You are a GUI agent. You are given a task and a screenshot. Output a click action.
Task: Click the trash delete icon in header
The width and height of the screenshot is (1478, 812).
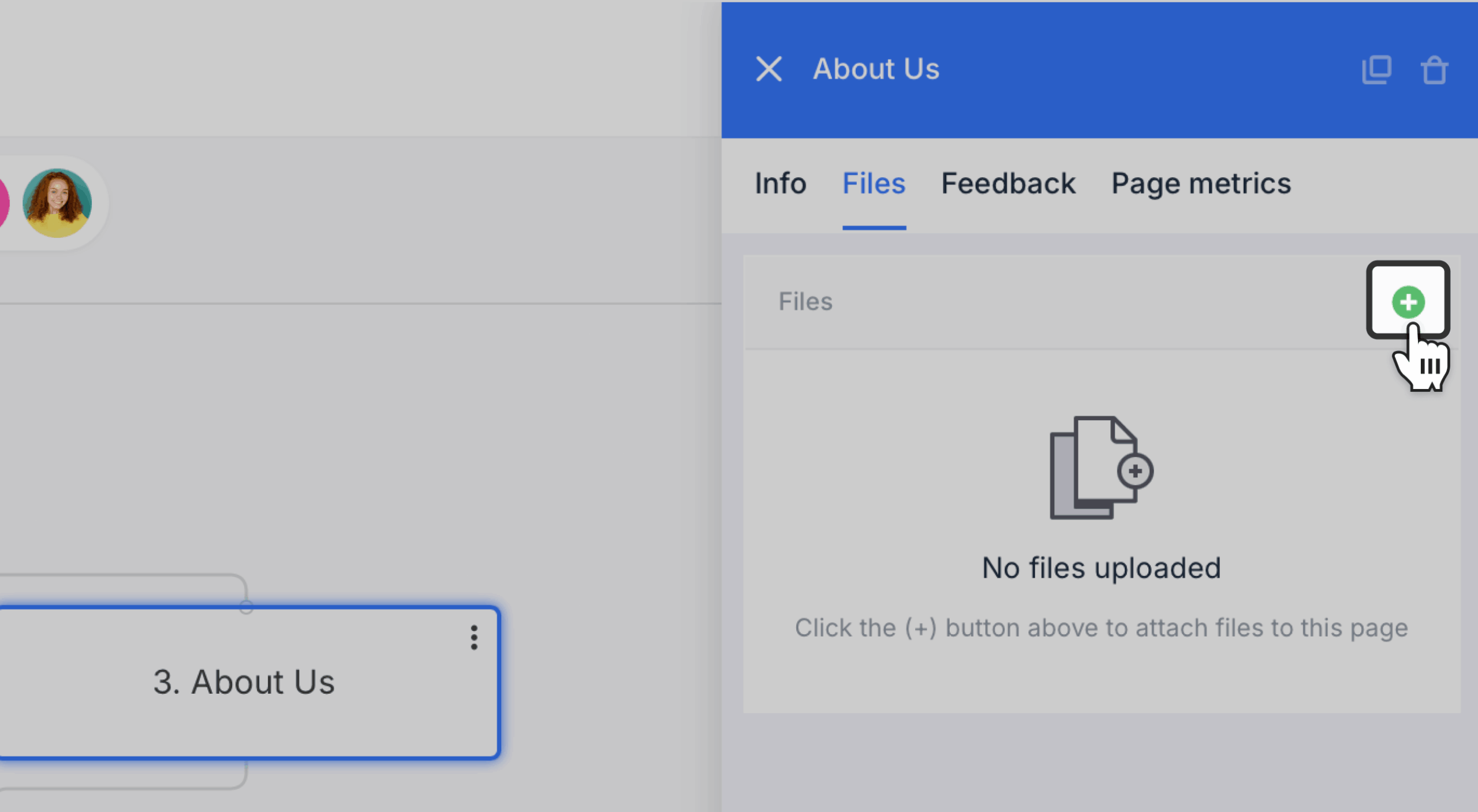pos(1434,70)
